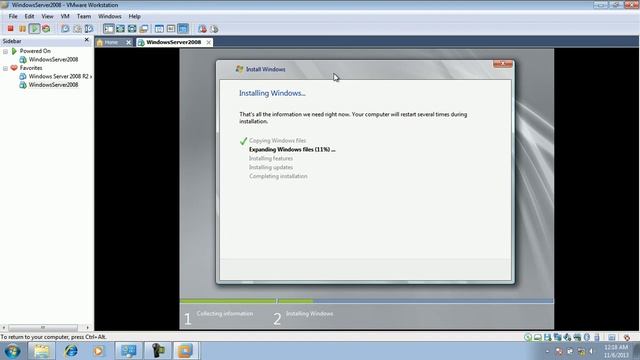
Task: Click the 'Completing installation' step
Action: pos(278,176)
